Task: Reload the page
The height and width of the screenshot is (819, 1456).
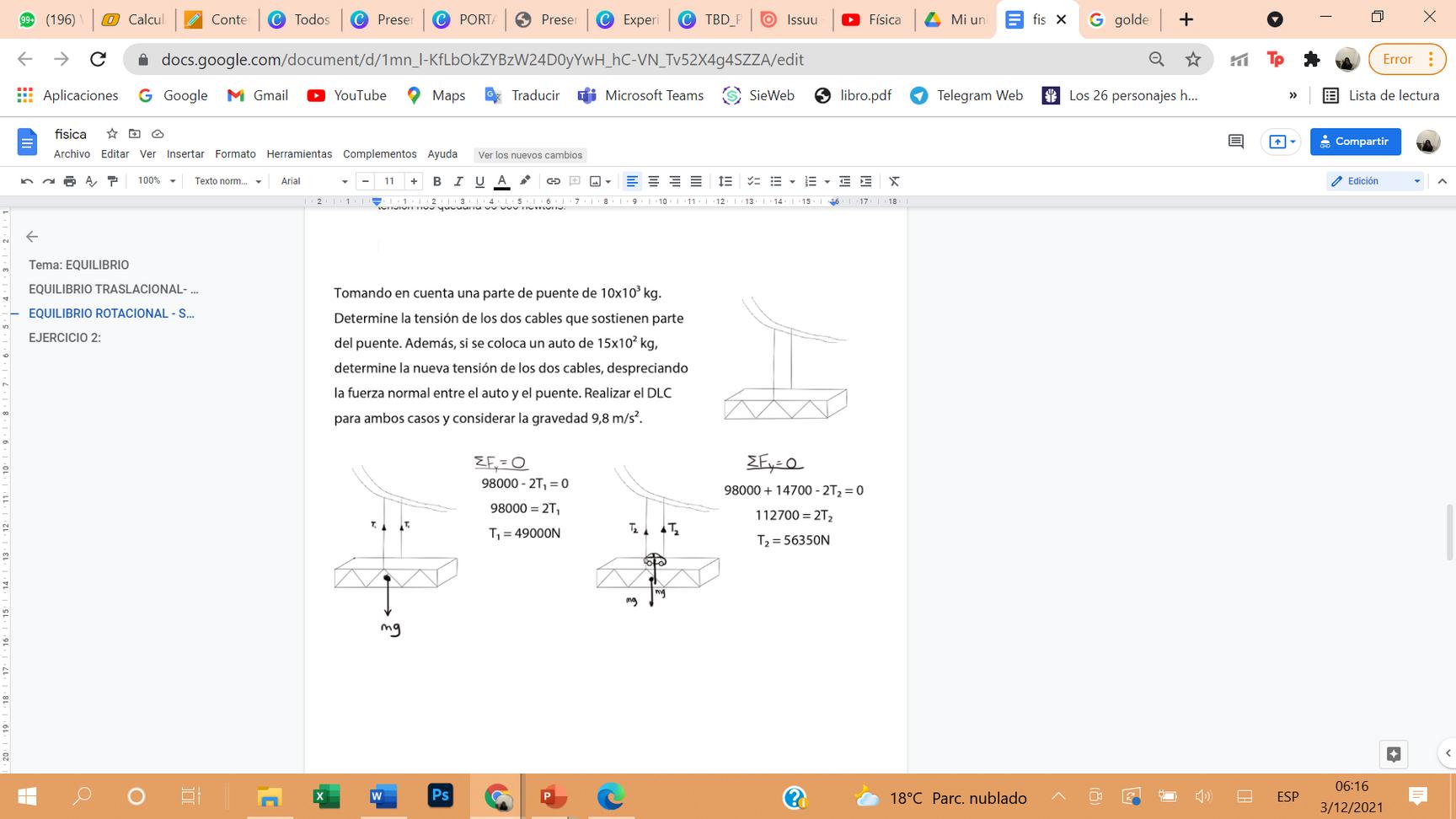Action: click(x=98, y=59)
